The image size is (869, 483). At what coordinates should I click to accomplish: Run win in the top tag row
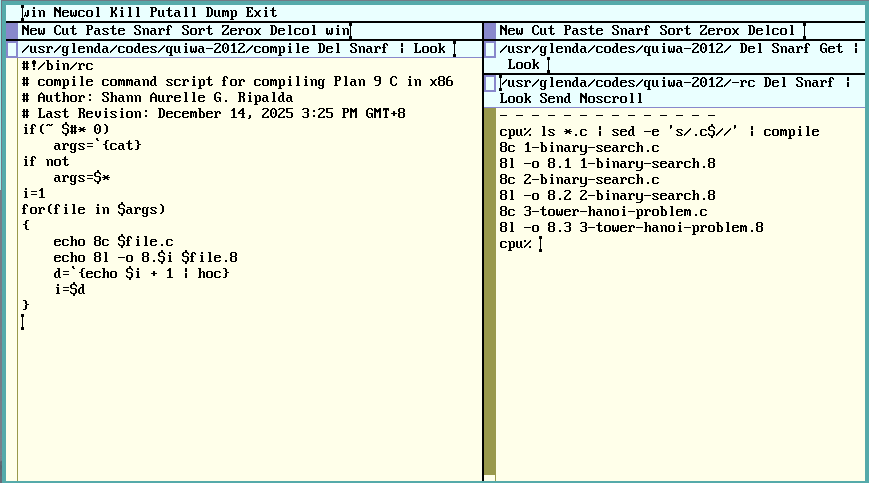click(33, 12)
